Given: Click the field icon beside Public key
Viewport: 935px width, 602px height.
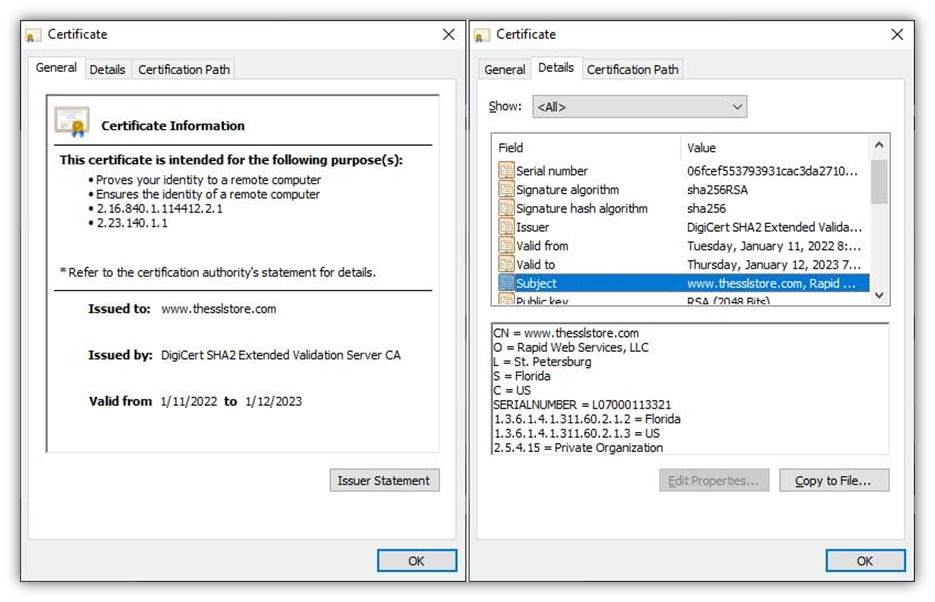Looking at the screenshot, I should [x=508, y=301].
